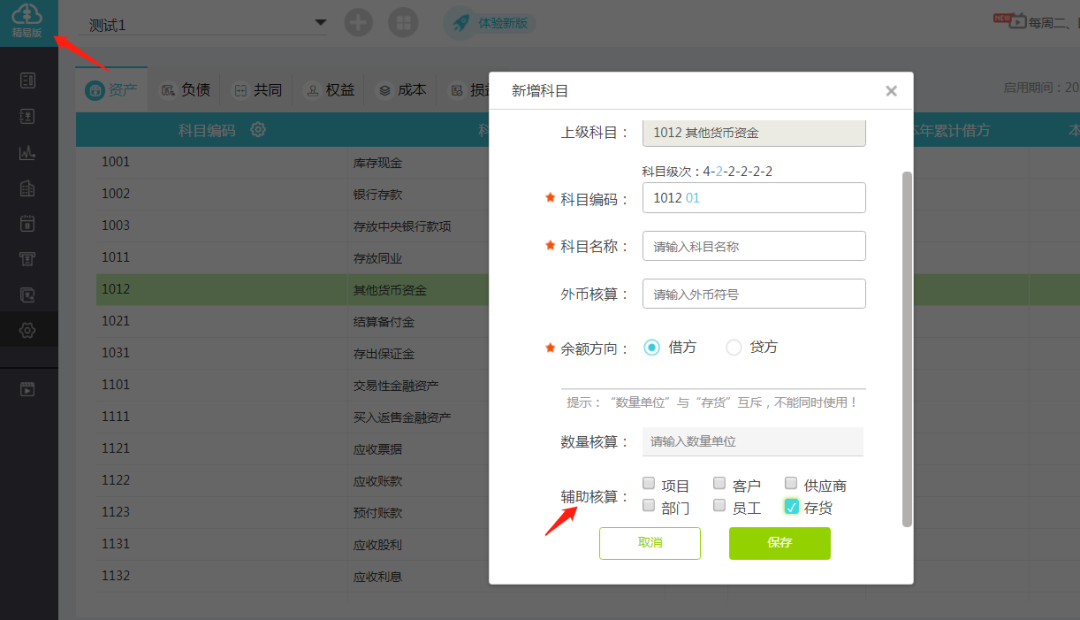Open the calendar icon in the left sidebar
1080x620 pixels.
click(28, 223)
